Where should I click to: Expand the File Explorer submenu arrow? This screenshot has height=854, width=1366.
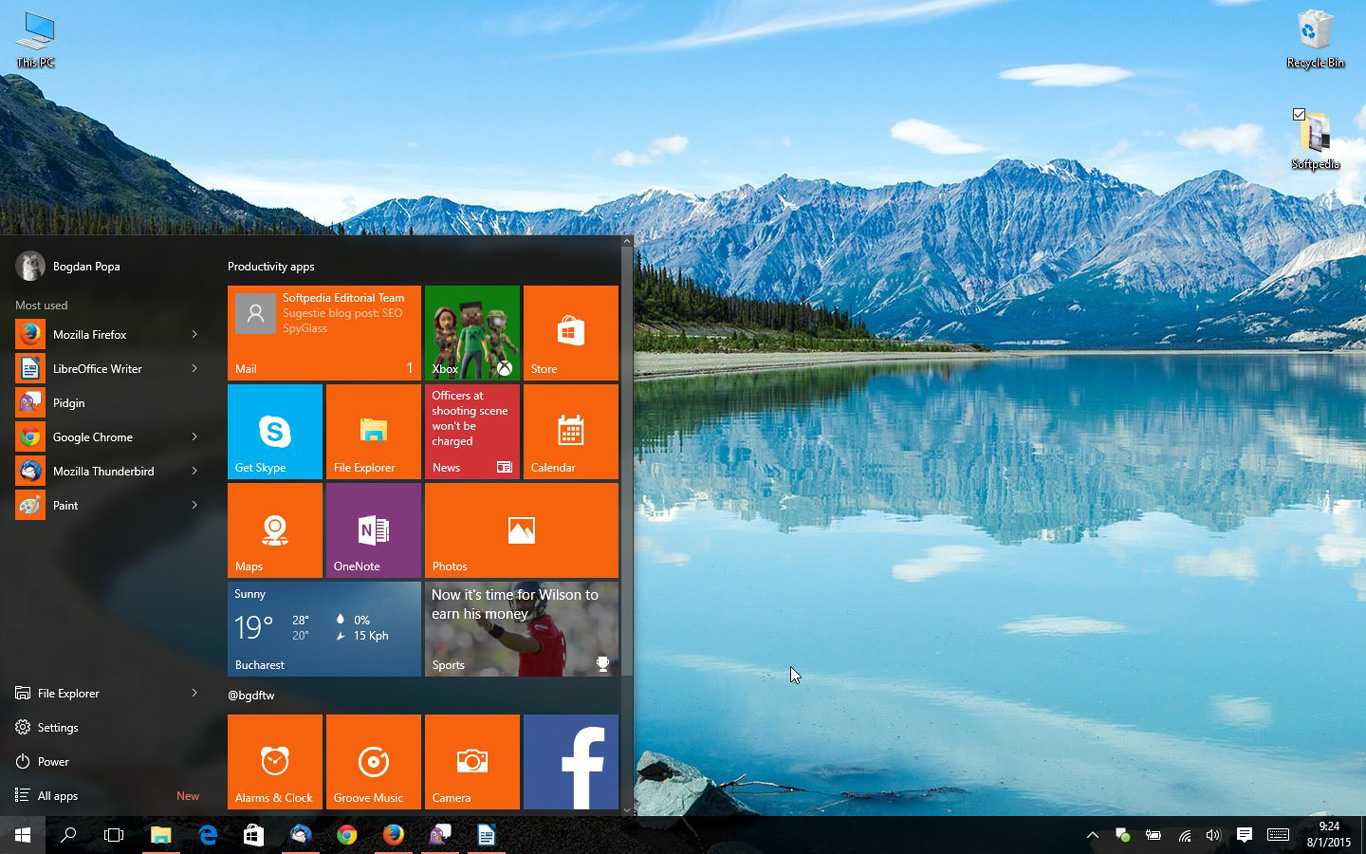coord(195,693)
